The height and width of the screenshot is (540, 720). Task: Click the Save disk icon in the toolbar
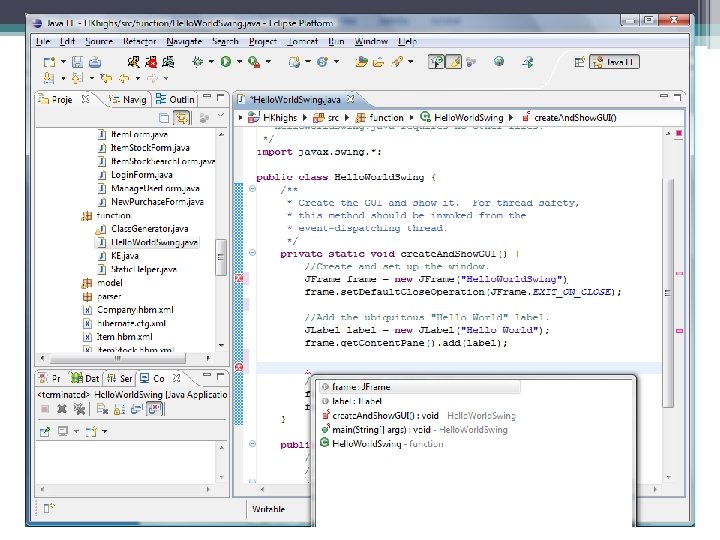pos(76,62)
